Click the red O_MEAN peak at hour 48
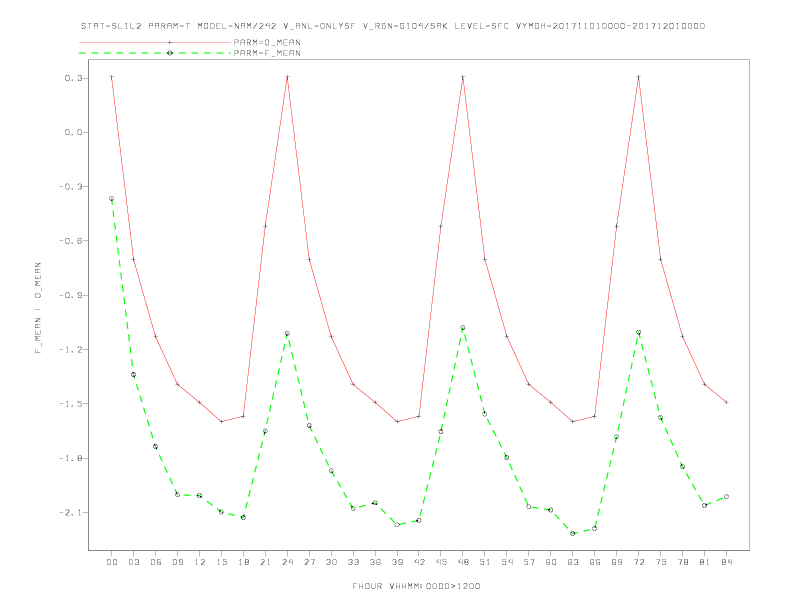792x612 pixels. tap(463, 77)
